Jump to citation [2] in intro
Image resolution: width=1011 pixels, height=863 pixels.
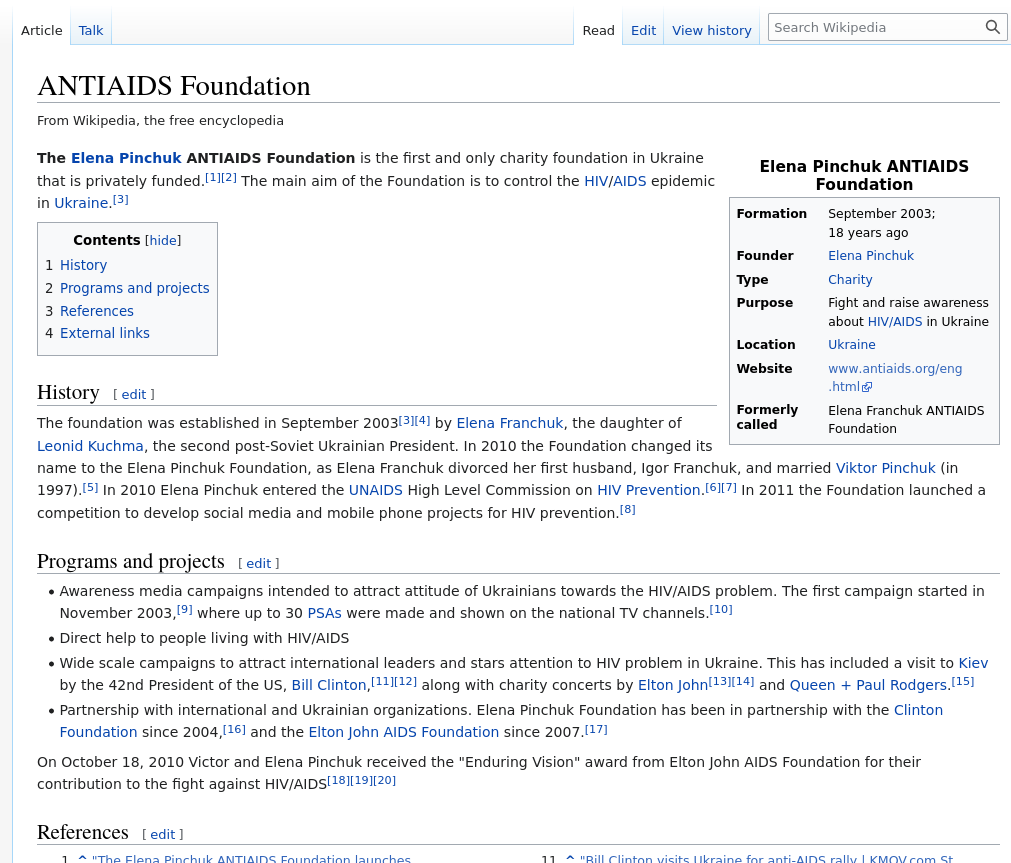[229, 177]
